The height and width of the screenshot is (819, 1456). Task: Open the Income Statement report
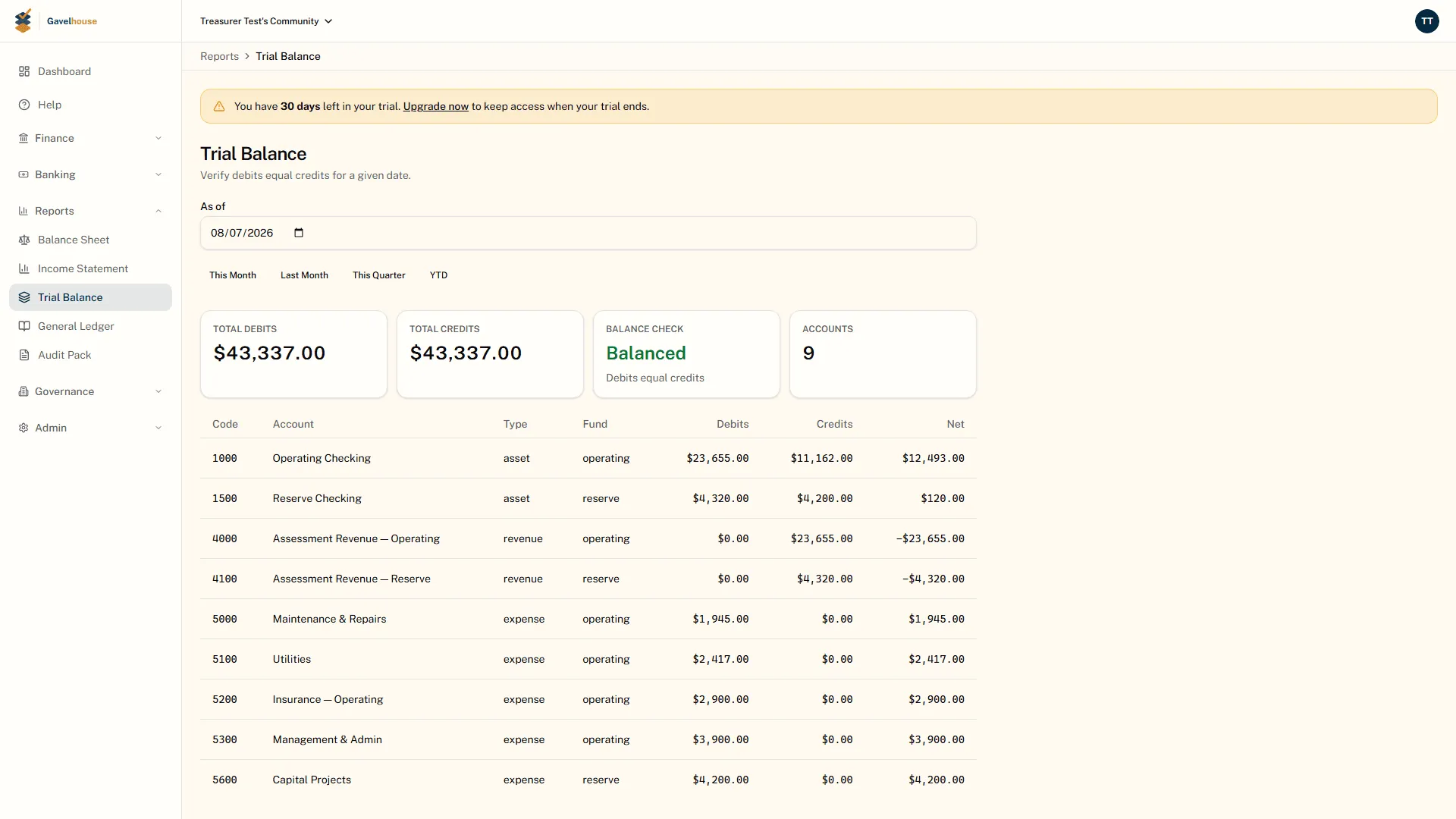[x=90, y=268]
